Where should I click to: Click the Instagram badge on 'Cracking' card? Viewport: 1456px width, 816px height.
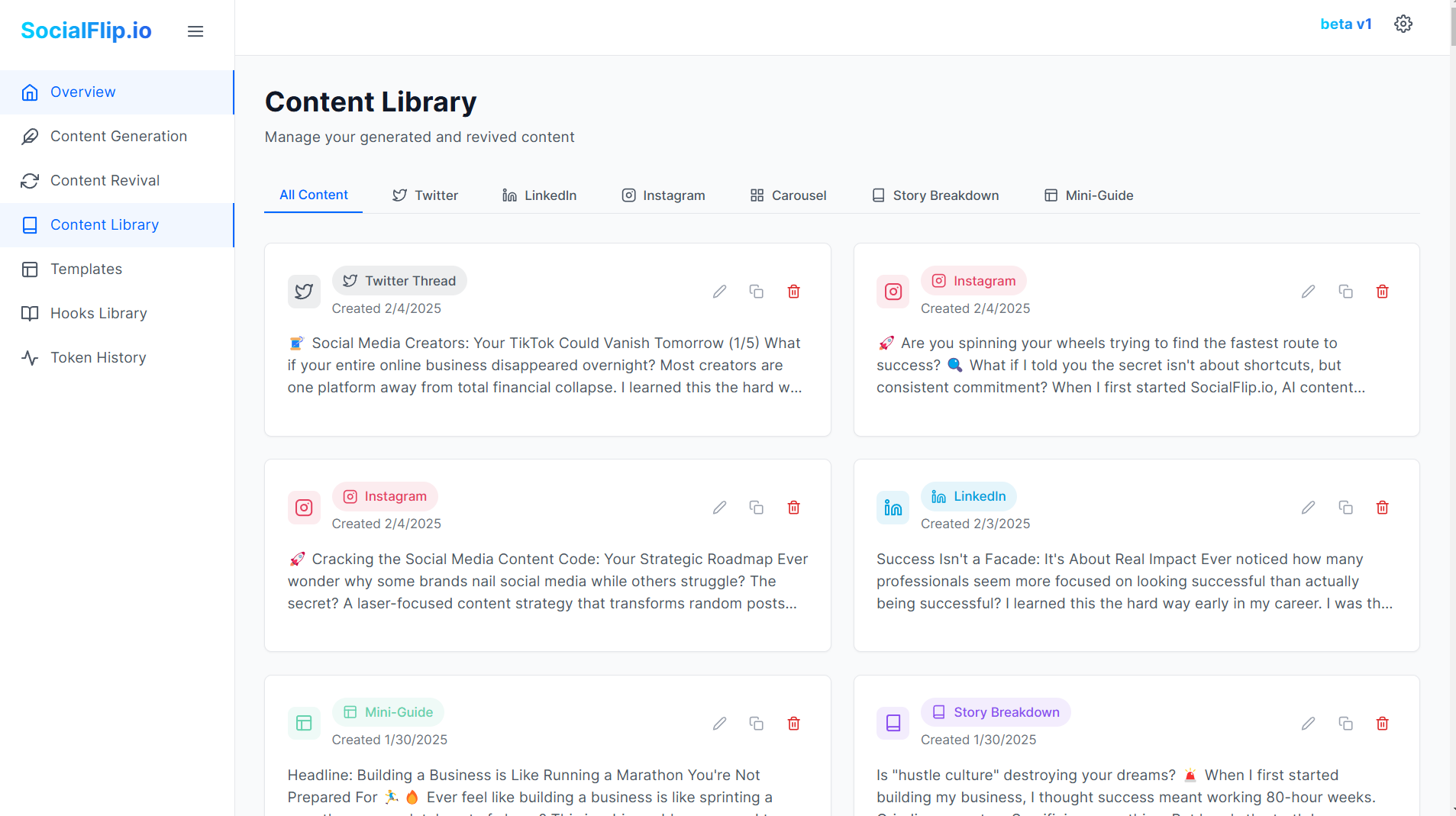(385, 496)
